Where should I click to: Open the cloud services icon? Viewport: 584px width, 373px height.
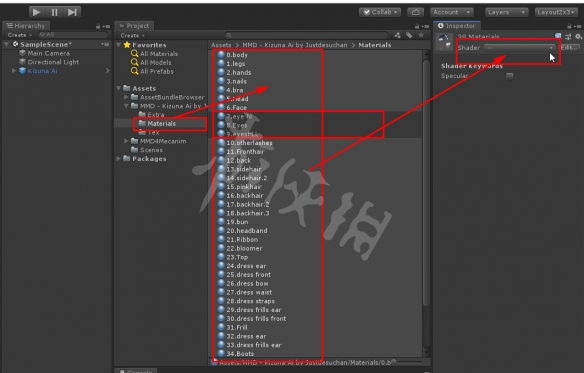(415, 12)
